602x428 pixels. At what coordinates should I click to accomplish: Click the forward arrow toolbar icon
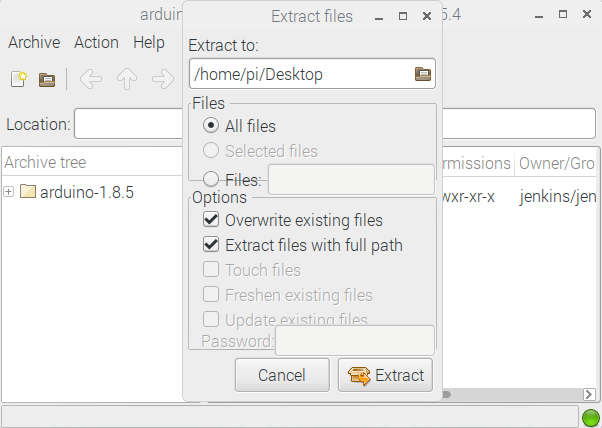(x=163, y=79)
